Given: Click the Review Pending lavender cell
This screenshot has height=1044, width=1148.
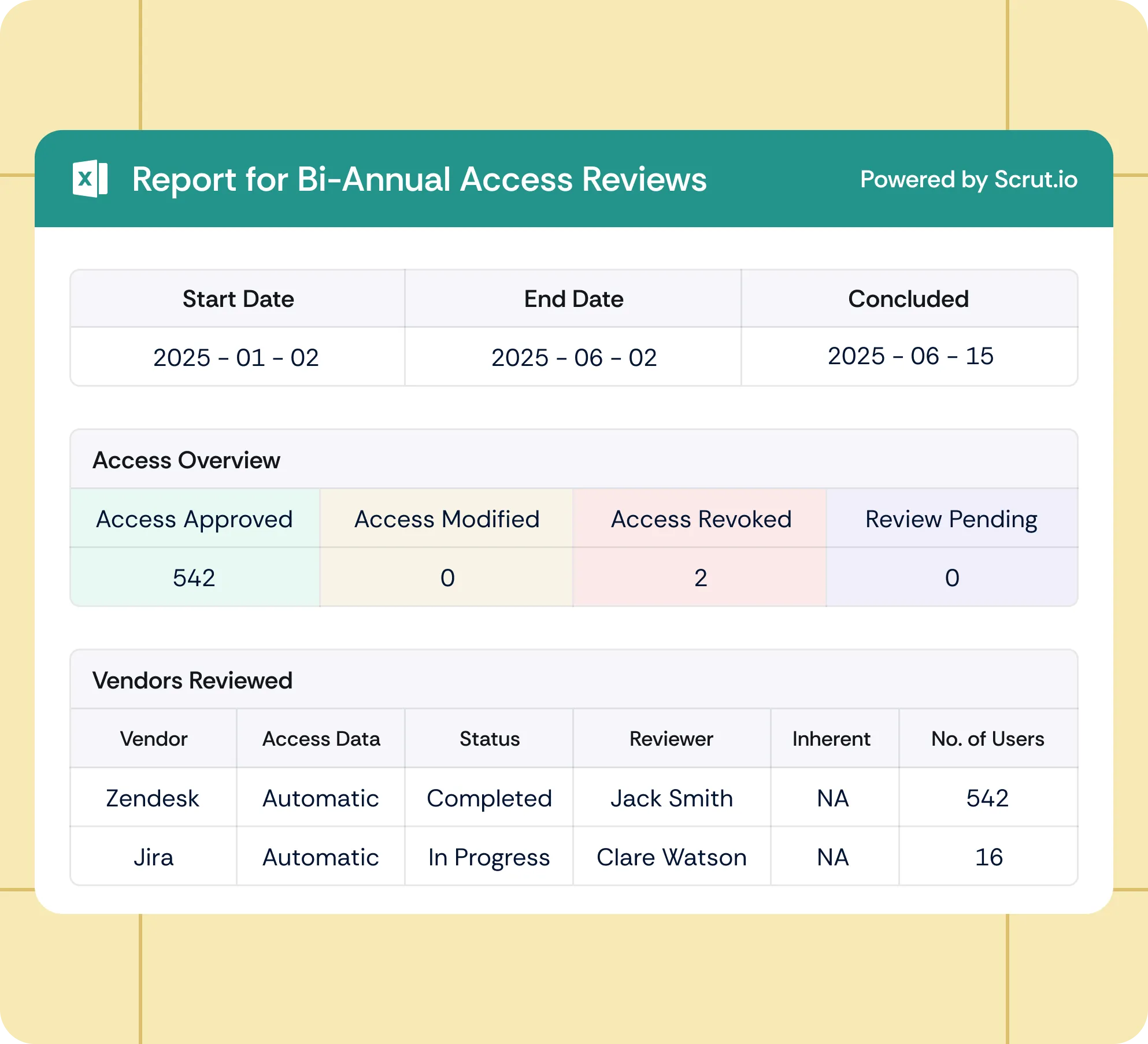Looking at the screenshot, I should point(951,519).
